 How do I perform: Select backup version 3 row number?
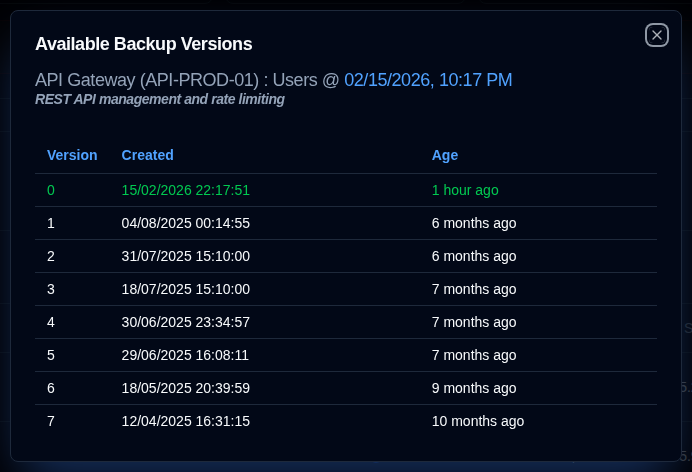point(51,289)
